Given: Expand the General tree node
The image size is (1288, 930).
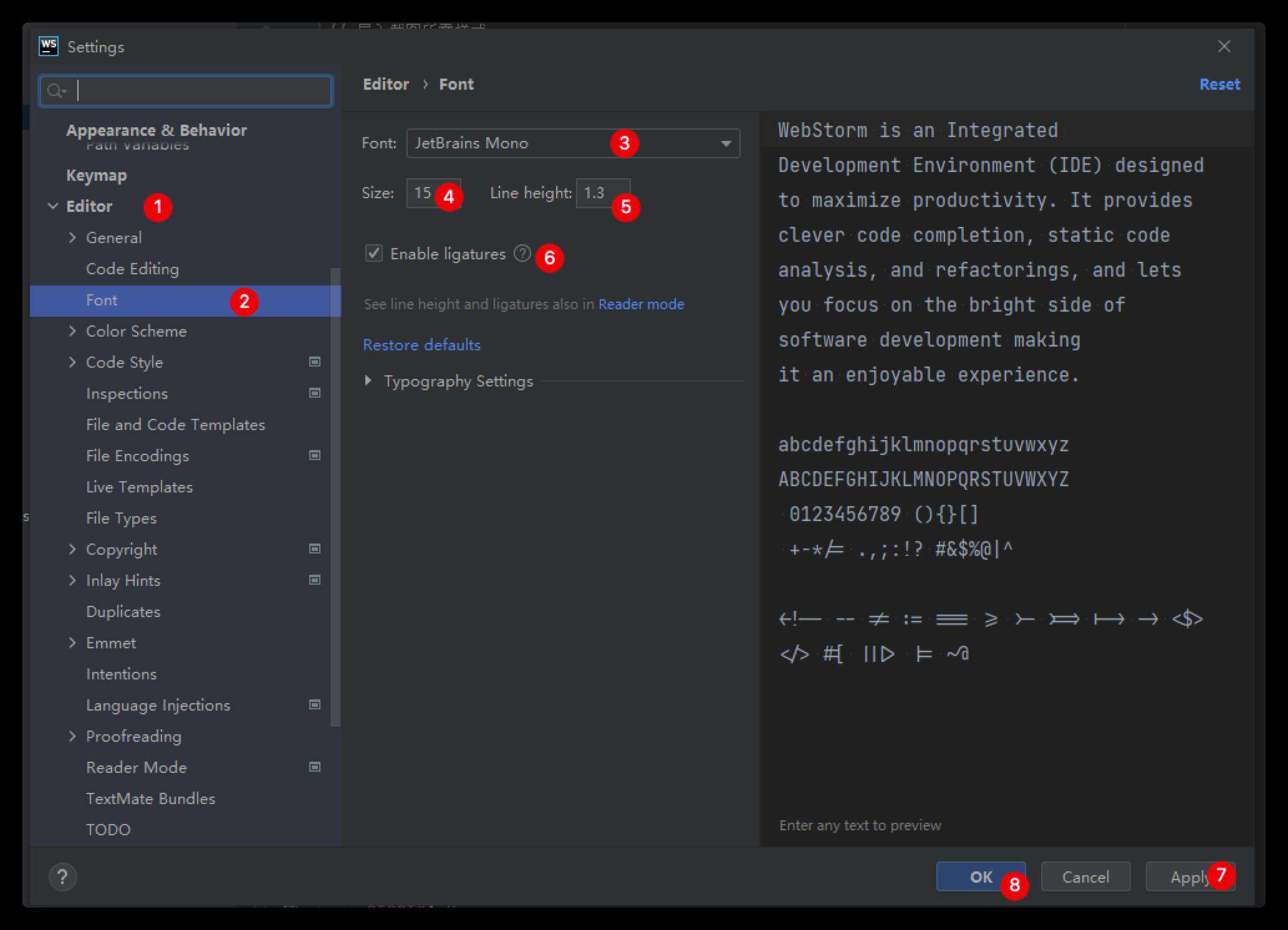Looking at the screenshot, I should 72,237.
